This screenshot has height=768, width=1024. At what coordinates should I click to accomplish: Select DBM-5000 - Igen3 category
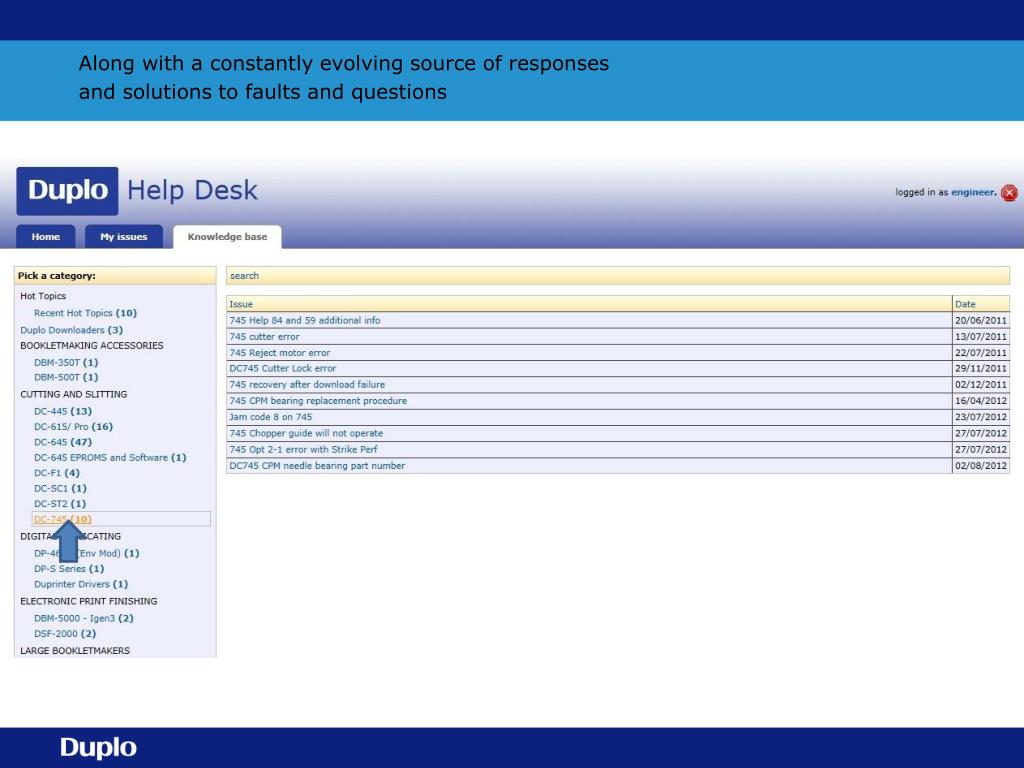coord(84,618)
